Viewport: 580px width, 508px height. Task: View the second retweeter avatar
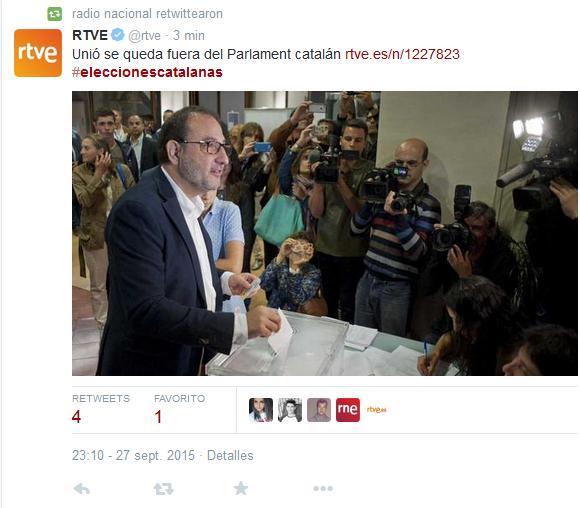point(290,410)
